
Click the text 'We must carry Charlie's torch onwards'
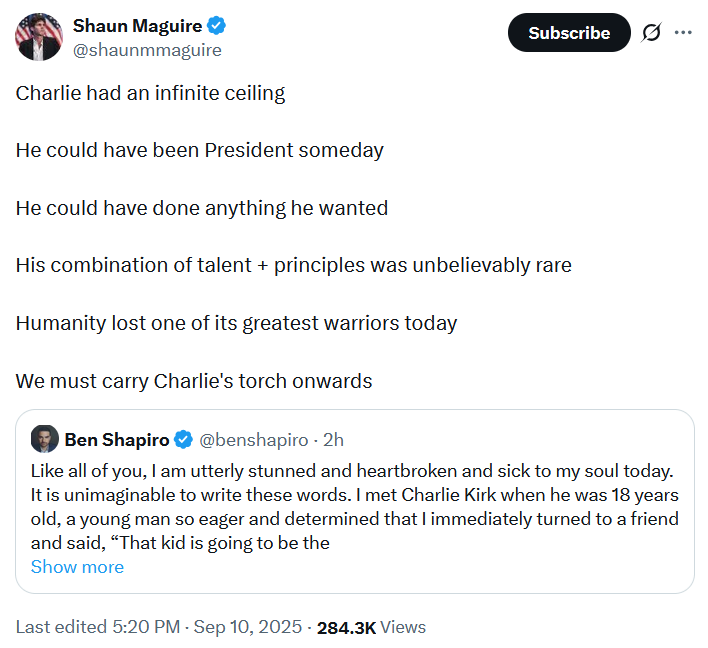pyautogui.click(x=194, y=381)
